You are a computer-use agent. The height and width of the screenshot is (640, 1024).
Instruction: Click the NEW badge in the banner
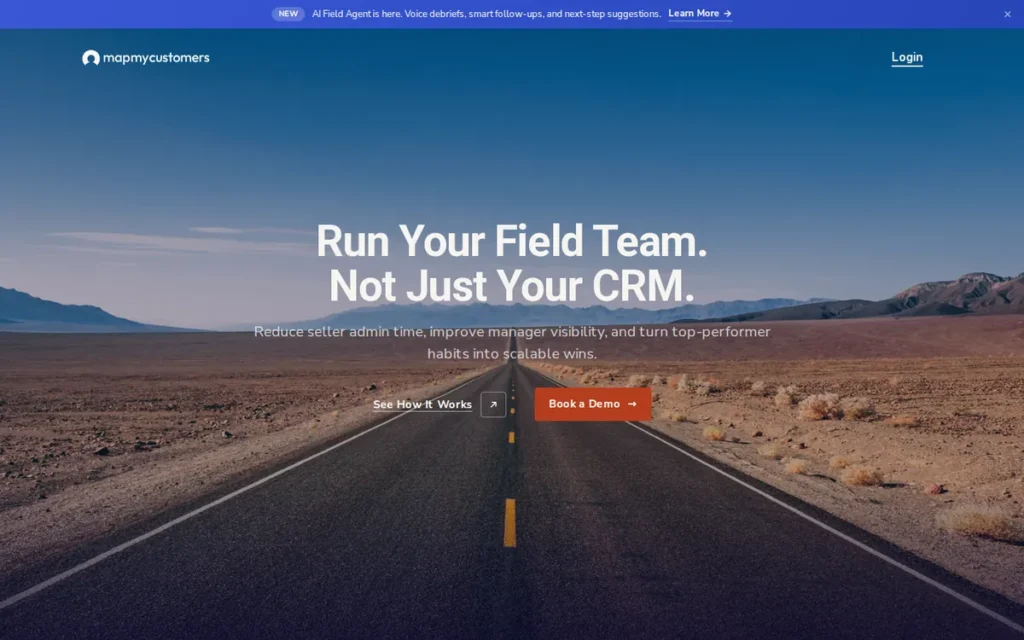point(288,14)
